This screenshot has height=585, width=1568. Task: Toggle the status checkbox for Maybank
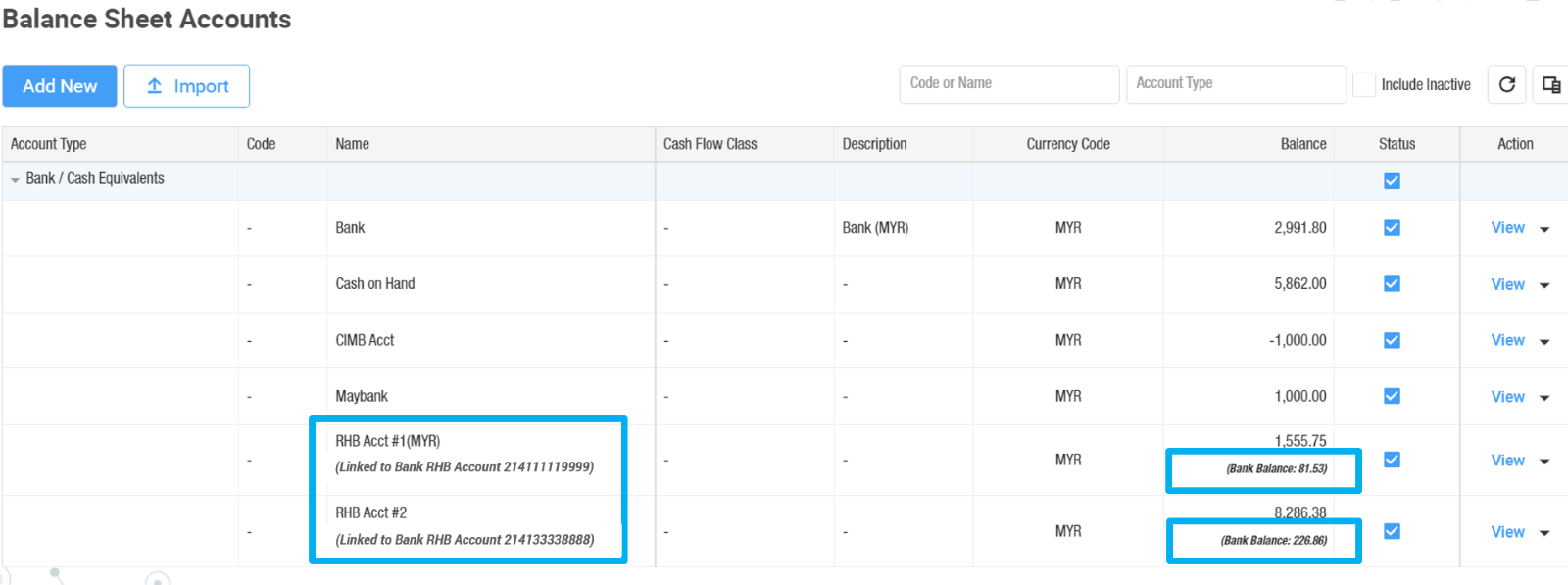(1392, 396)
